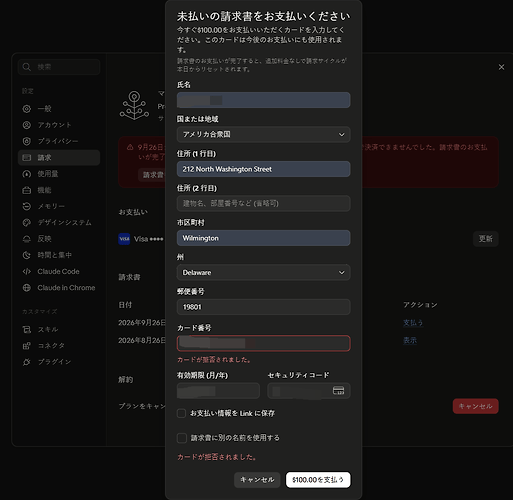
Task: Click the アカウント icon in the sidebar
Action: point(27,125)
